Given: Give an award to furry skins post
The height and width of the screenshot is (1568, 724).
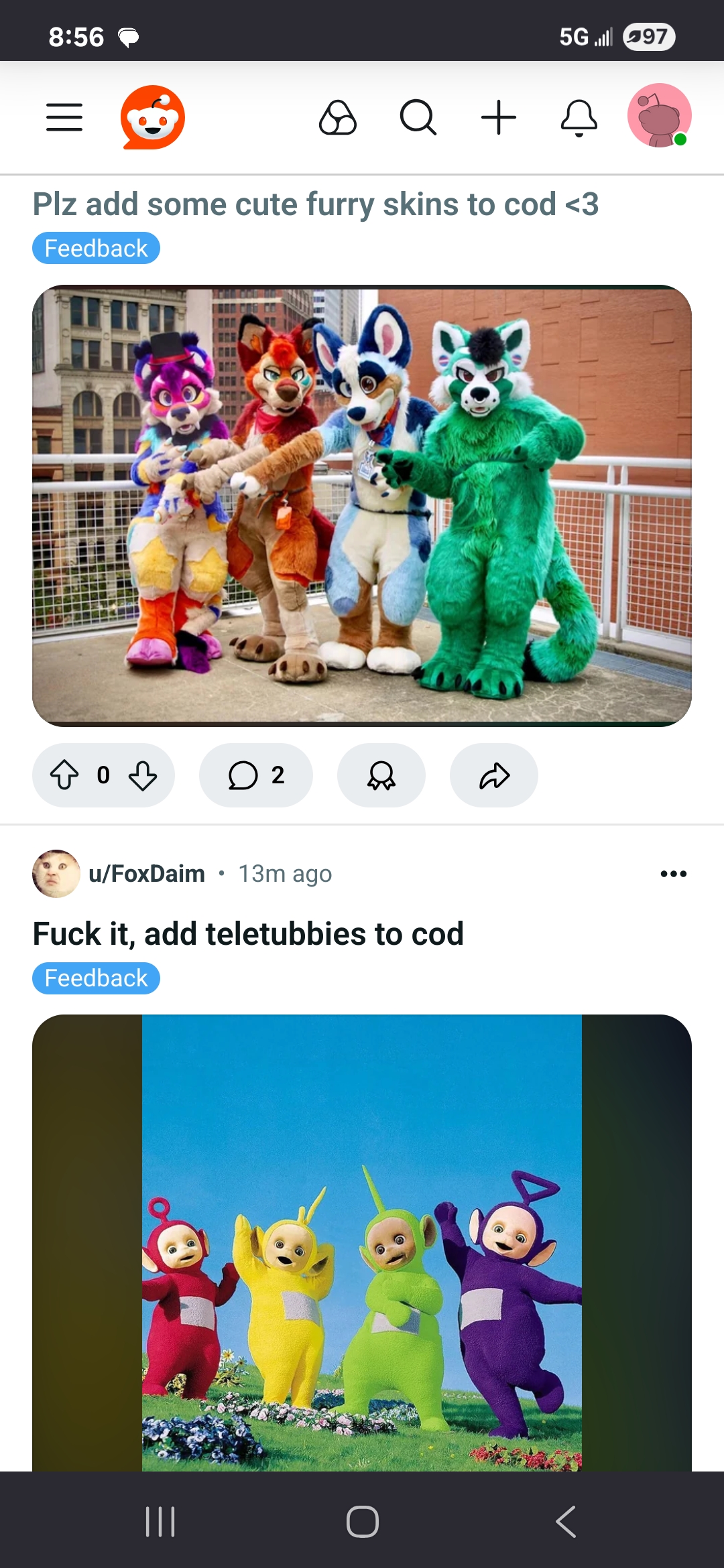Looking at the screenshot, I should pos(381,775).
